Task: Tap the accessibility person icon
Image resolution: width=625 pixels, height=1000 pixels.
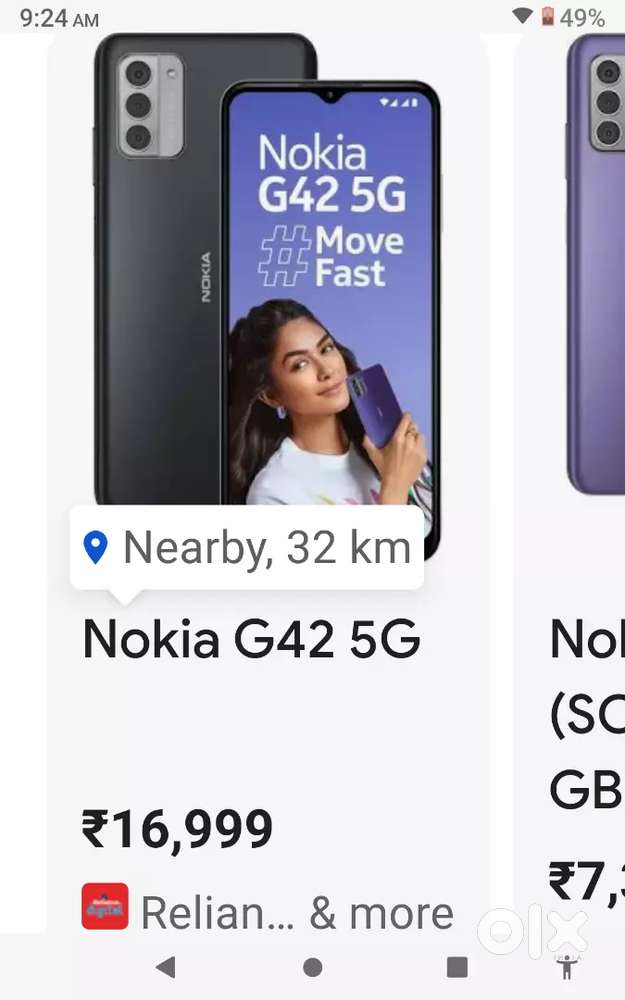Action: point(566,966)
